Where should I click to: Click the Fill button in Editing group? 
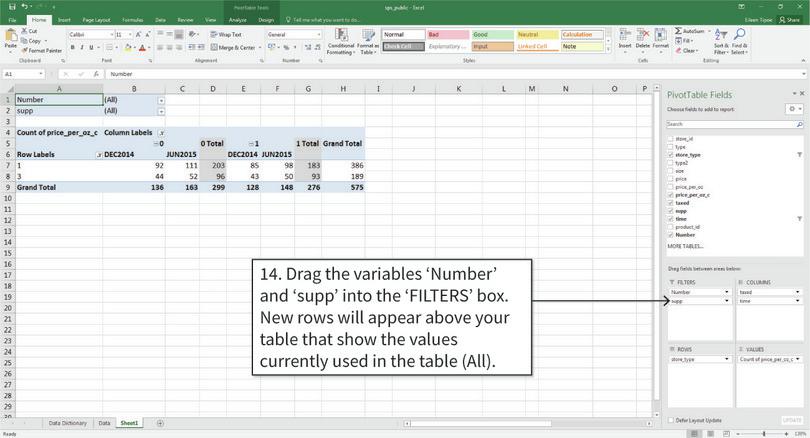(x=684, y=40)
